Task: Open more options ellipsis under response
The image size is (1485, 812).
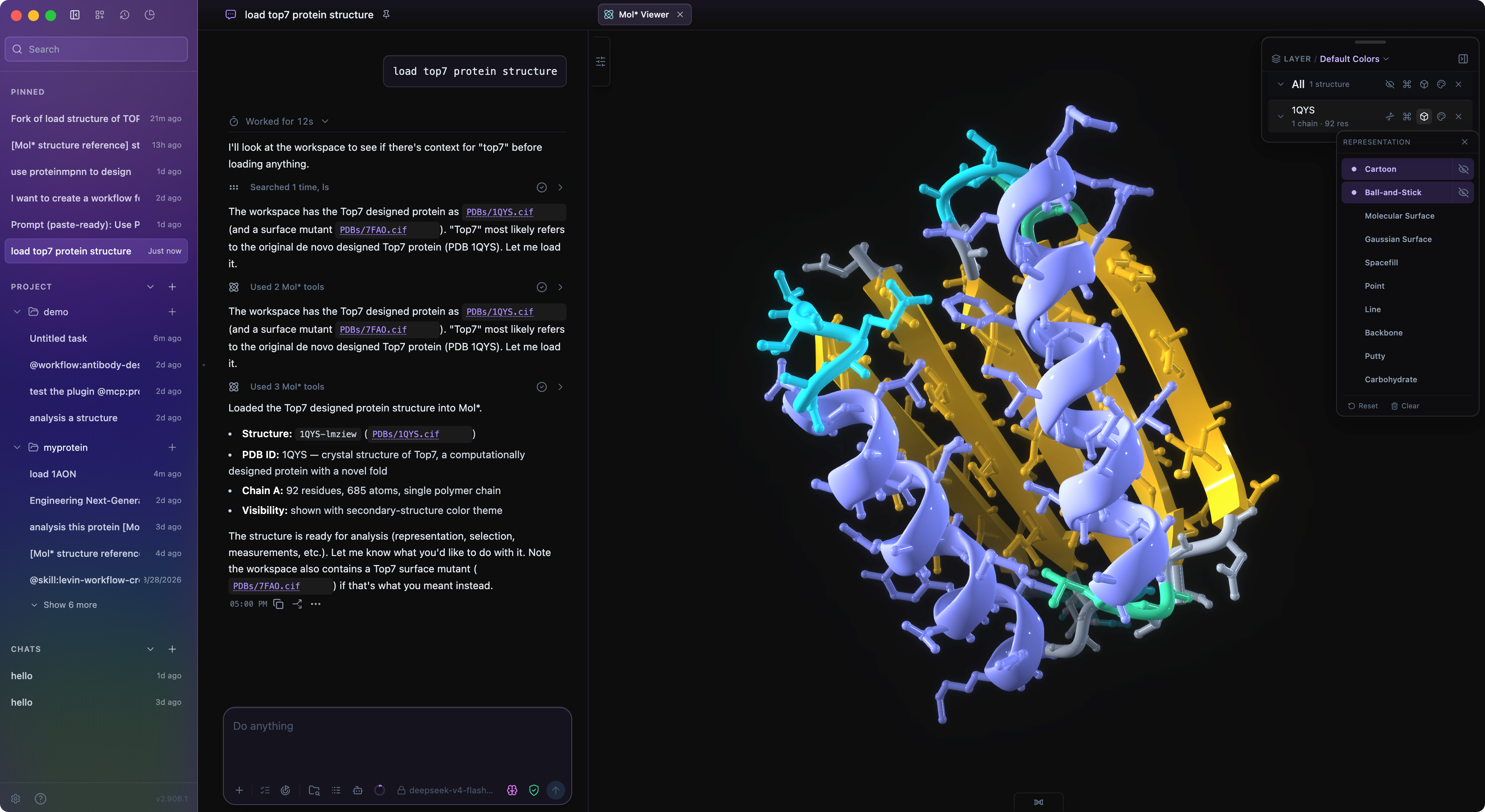Action: [315, 604]
